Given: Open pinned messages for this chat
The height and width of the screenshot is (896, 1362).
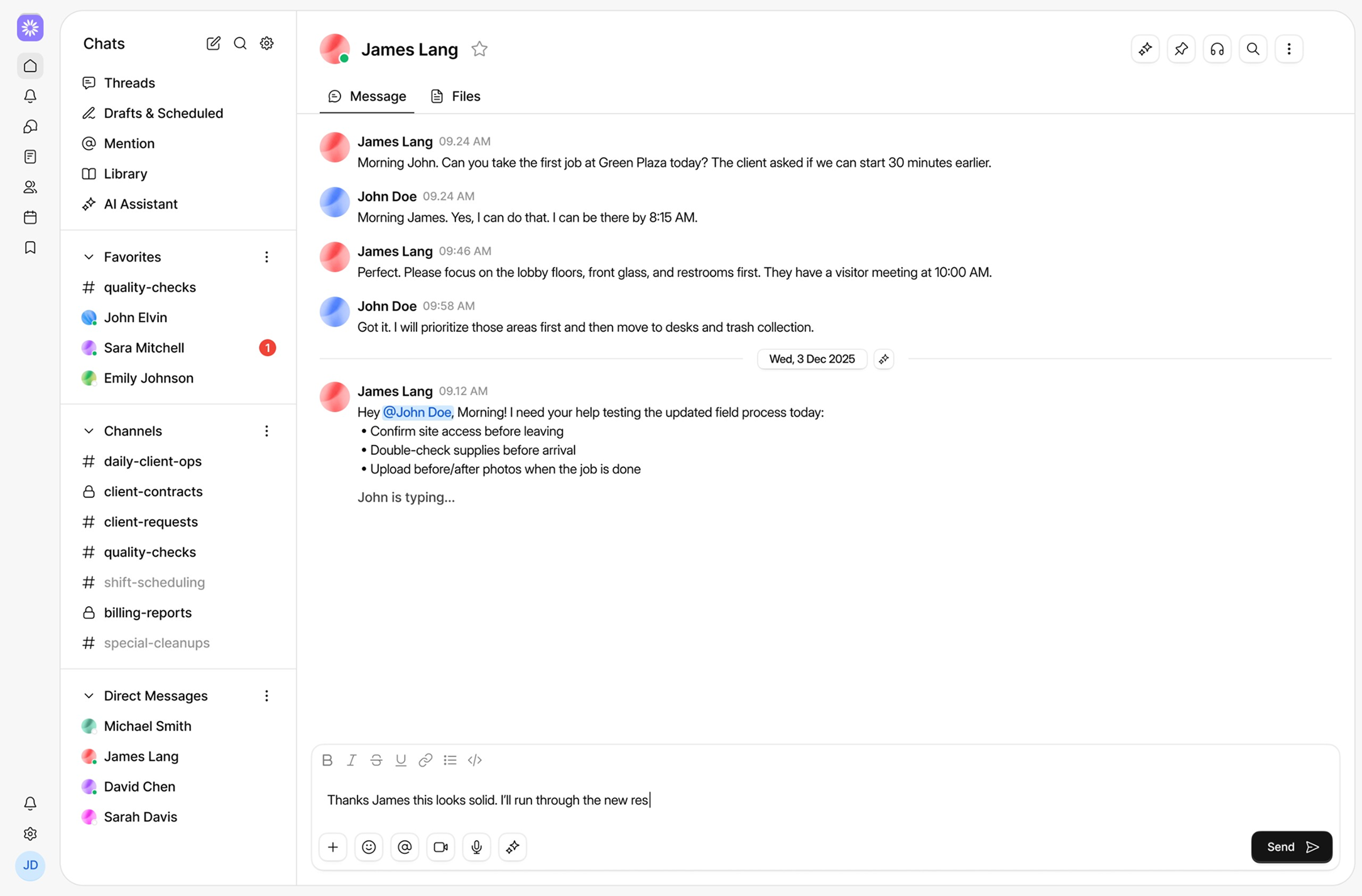Looking at the screenshot, I should click(1181, 48).
